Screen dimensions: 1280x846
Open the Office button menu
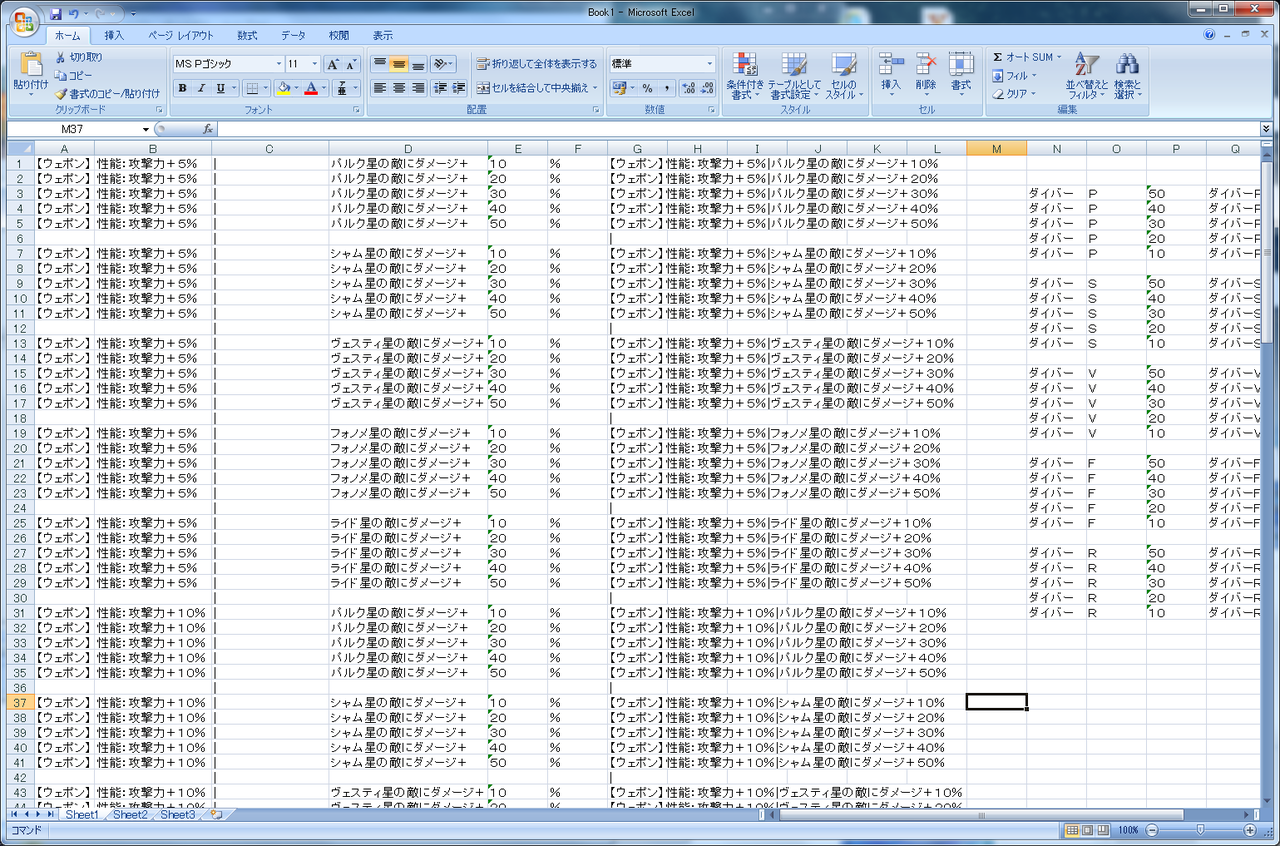pyautogui.click(x=23, y=20)
